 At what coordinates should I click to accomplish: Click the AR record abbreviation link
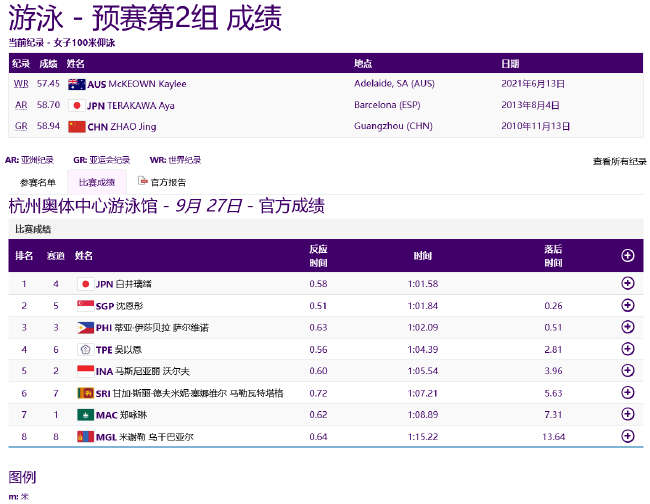coord(21,105)
